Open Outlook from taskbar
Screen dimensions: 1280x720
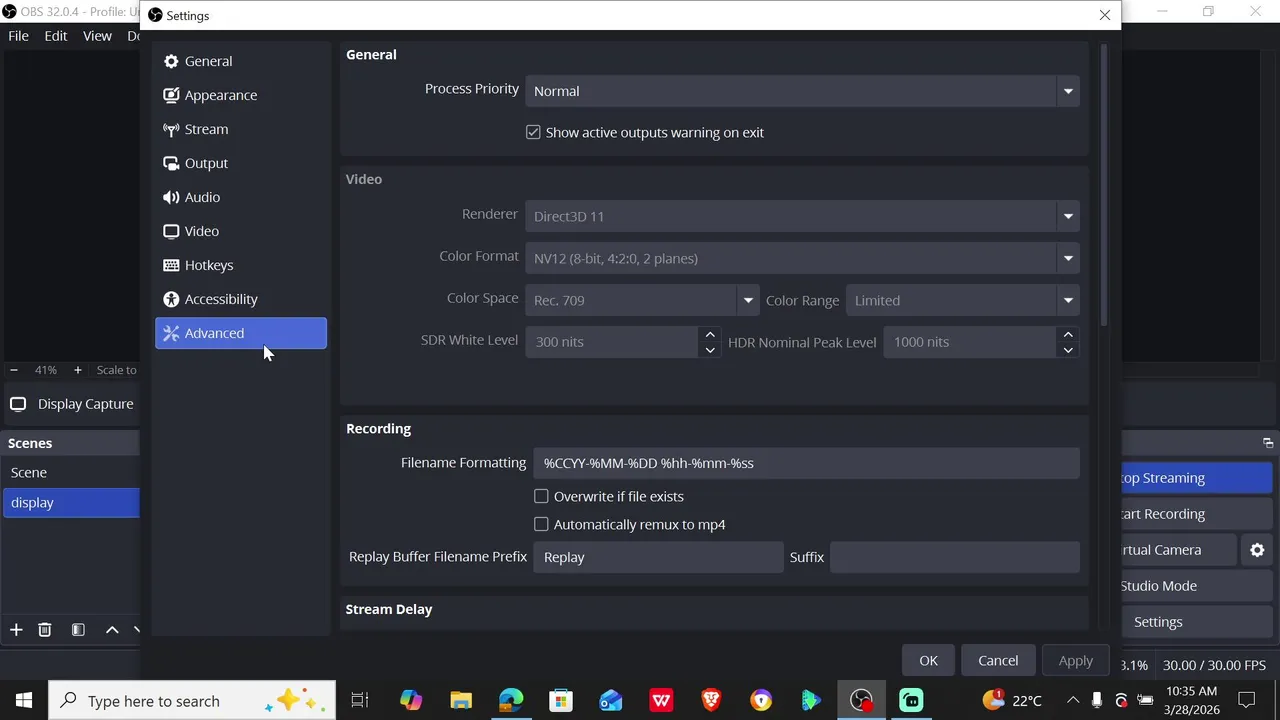(x=611, y=700)
